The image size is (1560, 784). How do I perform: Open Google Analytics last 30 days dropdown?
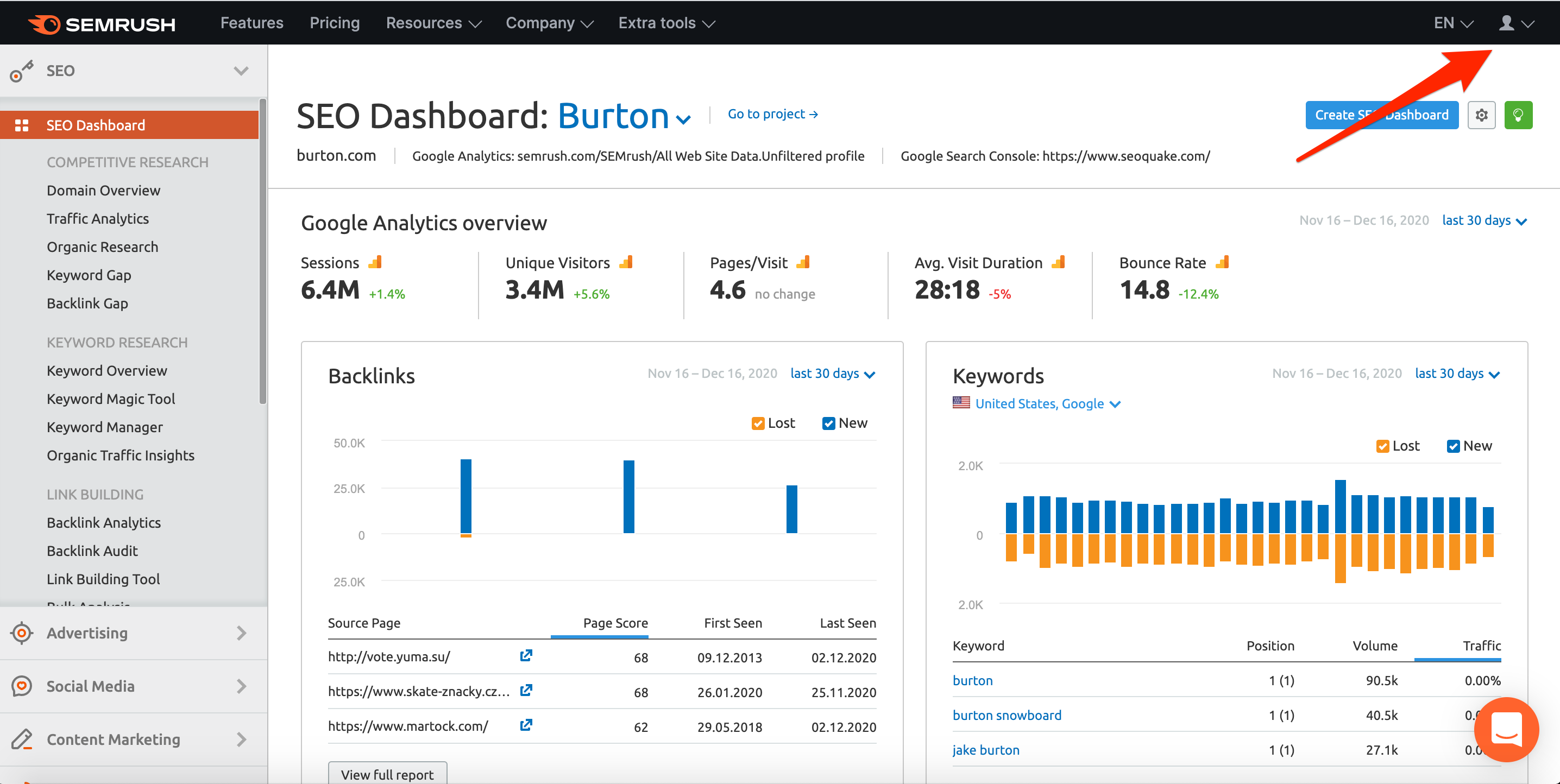[x=1484, y=220]
